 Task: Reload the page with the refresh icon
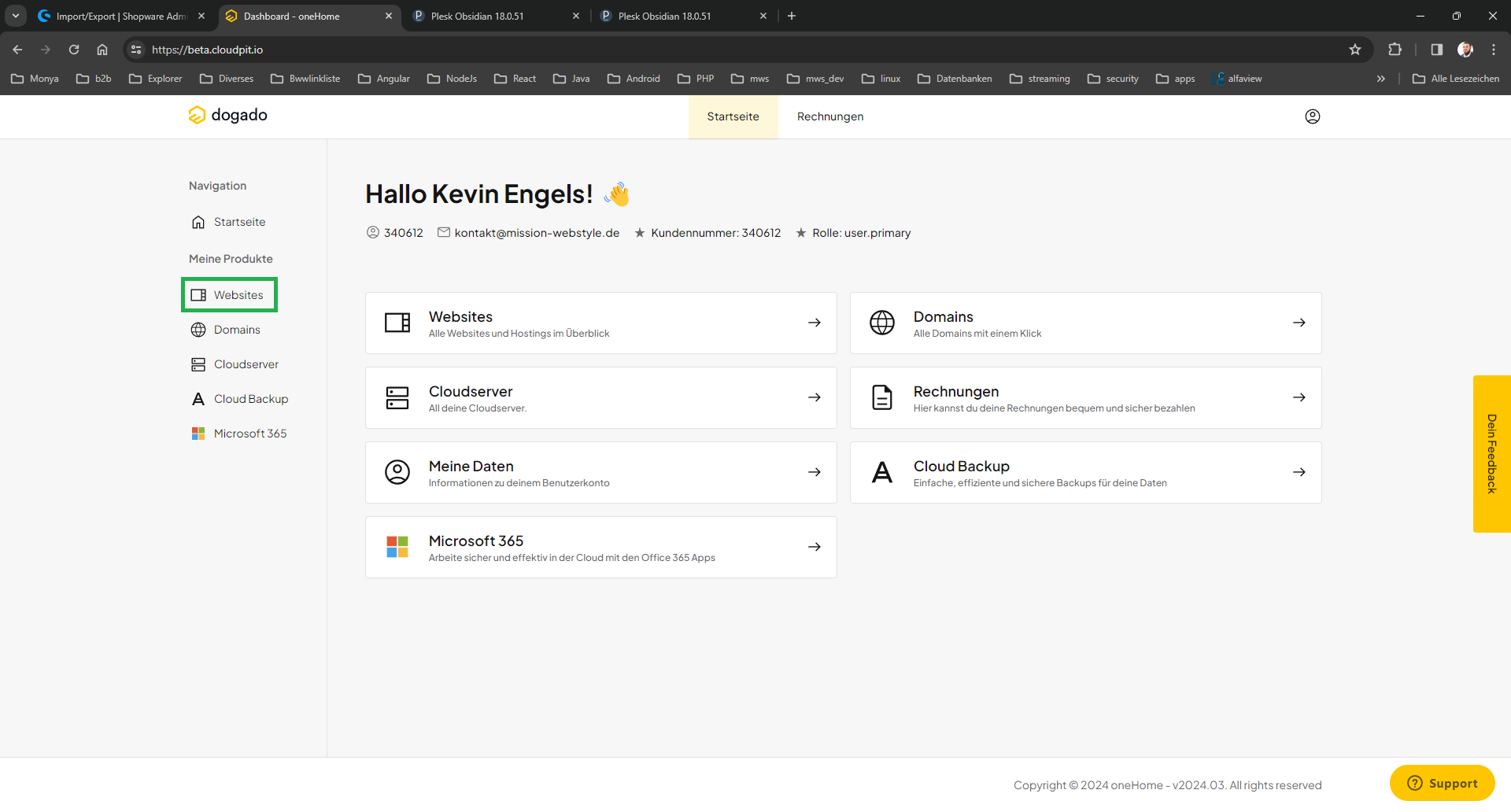coord(74,50)
